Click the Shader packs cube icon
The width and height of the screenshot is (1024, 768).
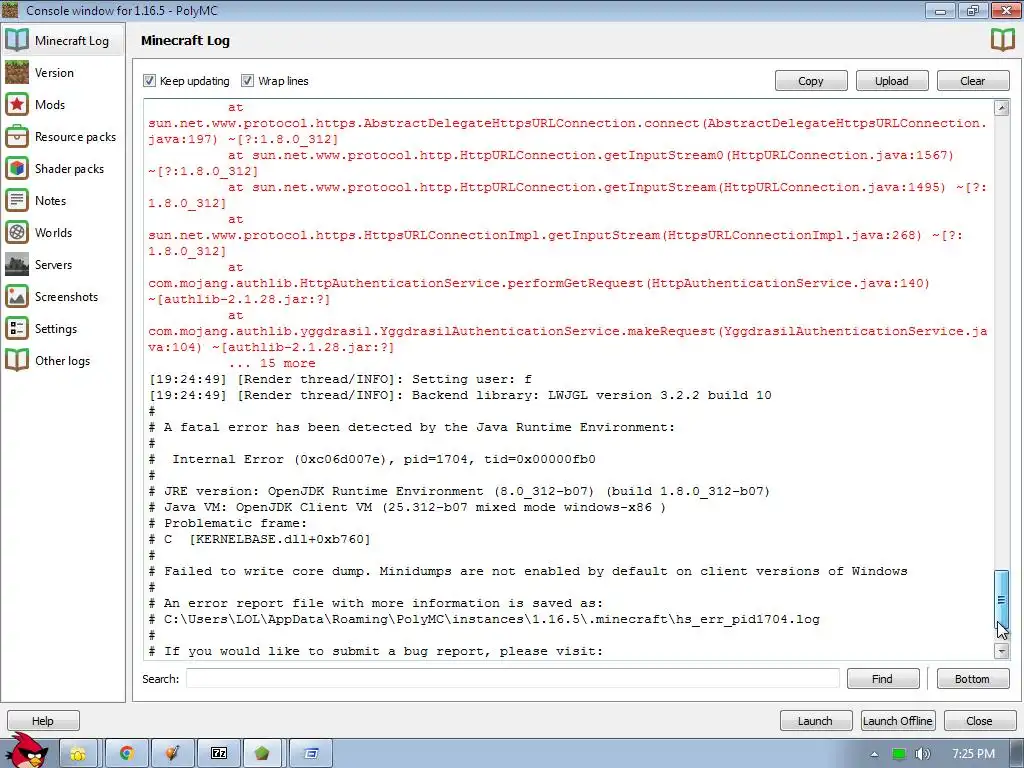17,168
